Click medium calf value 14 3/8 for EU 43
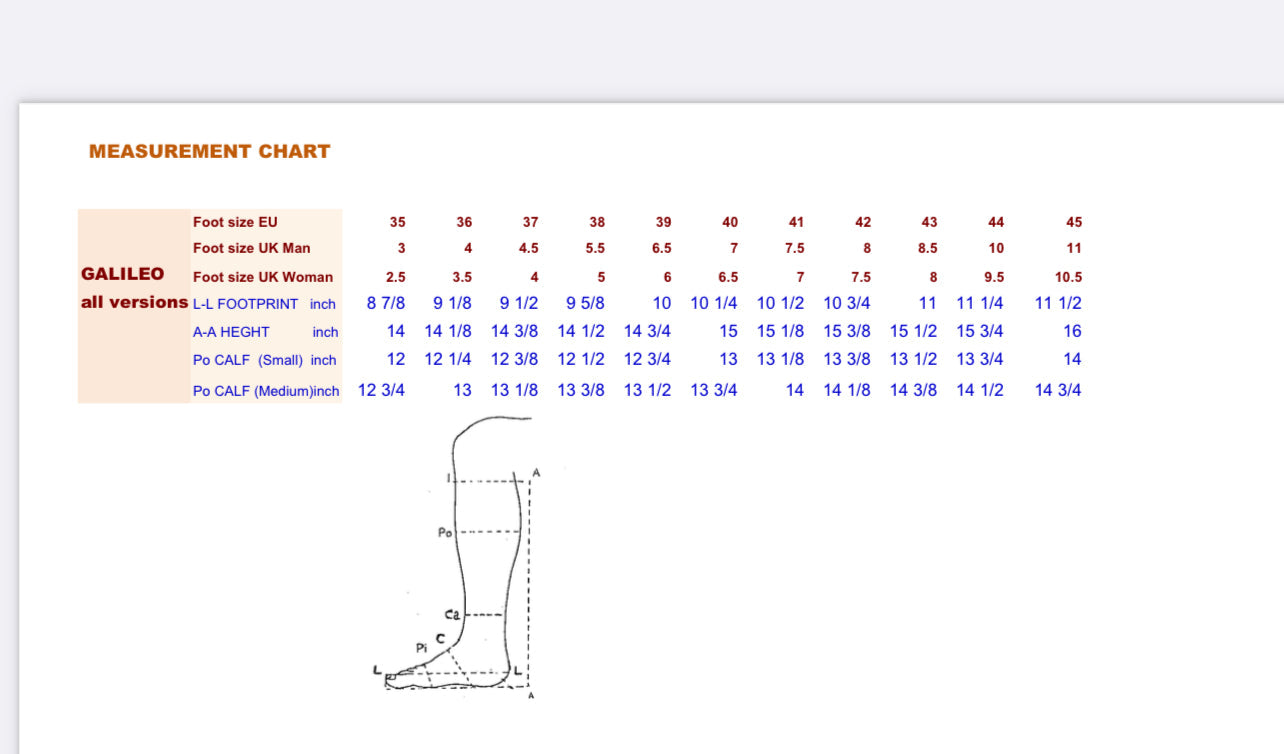Image resolution: width=1284 pixels, height=754 pixels. 914,390
